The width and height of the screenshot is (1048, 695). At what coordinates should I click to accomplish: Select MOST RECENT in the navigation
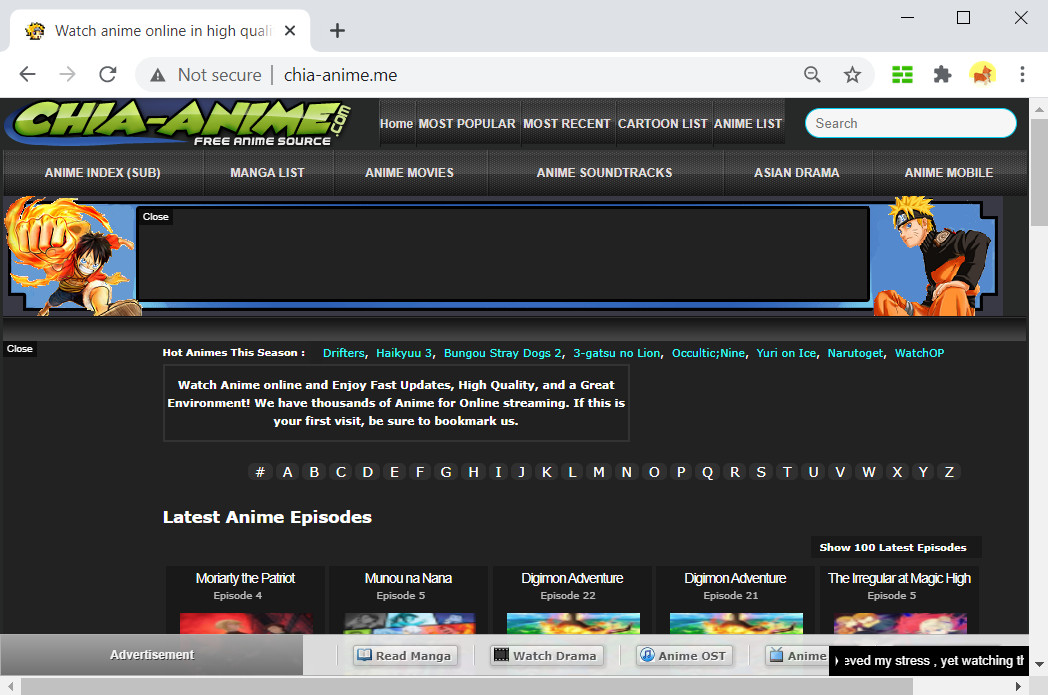(567, 123)
